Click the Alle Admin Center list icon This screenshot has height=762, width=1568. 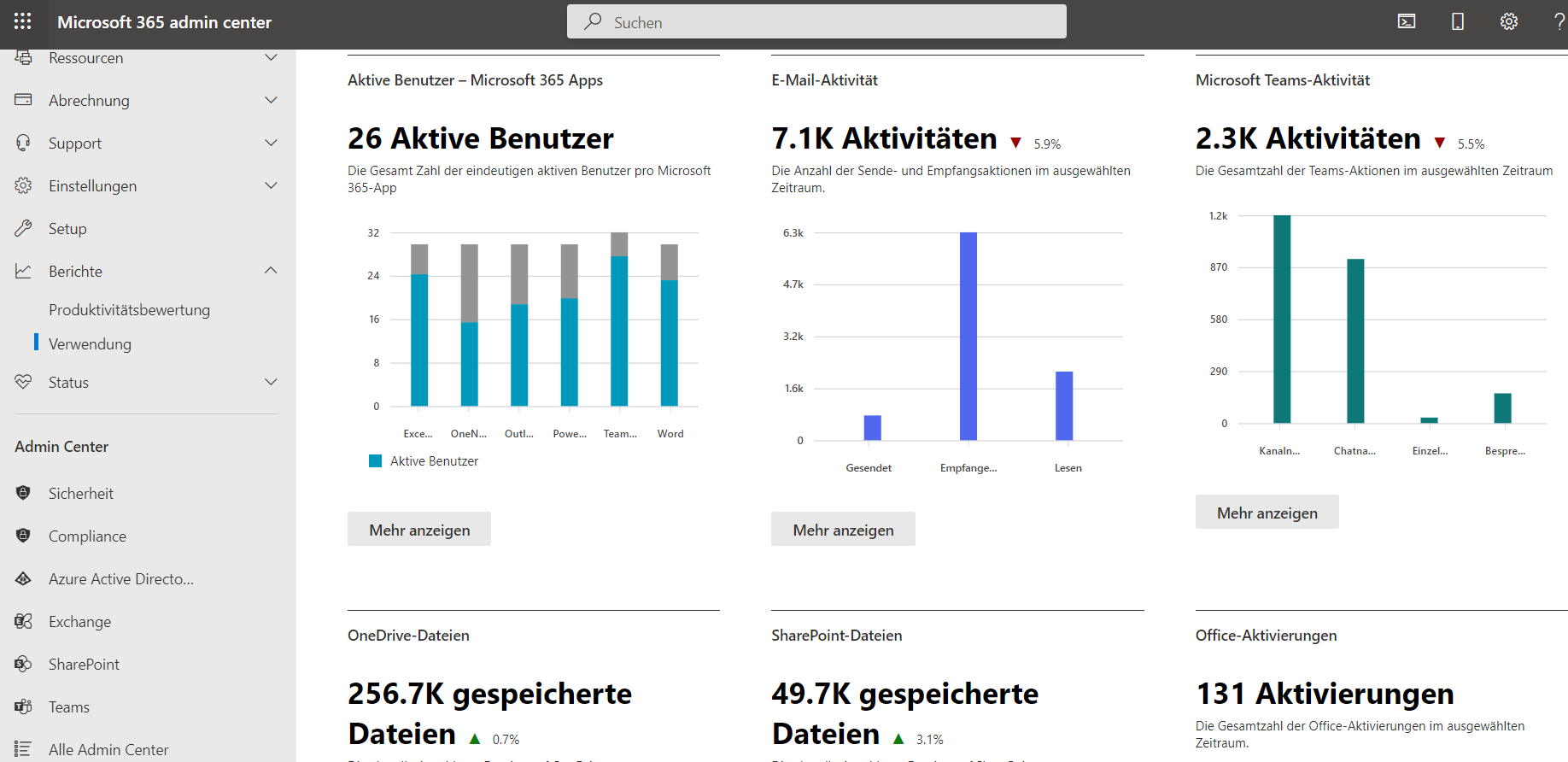23,749
